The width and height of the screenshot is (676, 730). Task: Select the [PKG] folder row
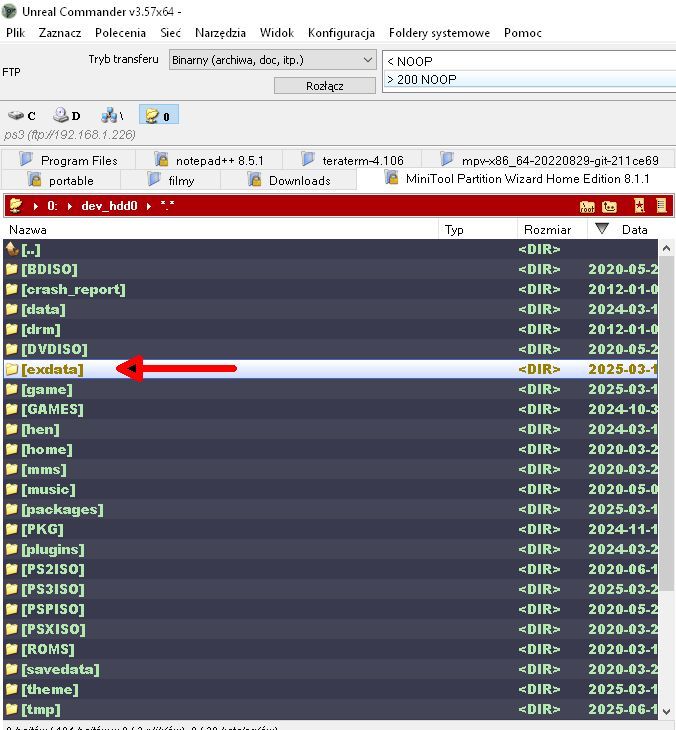pyautogui.click(x=331, y=529)
